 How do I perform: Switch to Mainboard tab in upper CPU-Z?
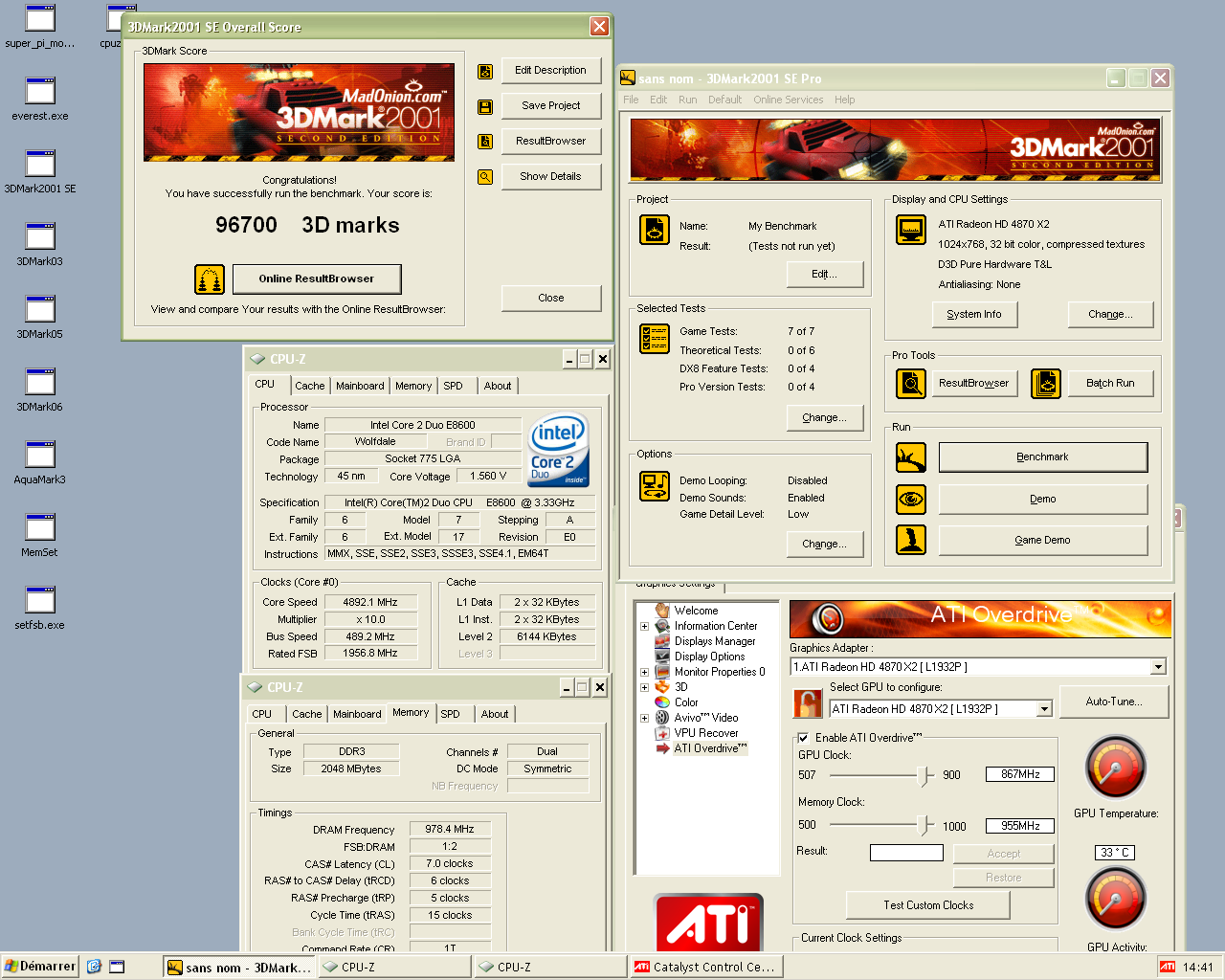point(360,386)
